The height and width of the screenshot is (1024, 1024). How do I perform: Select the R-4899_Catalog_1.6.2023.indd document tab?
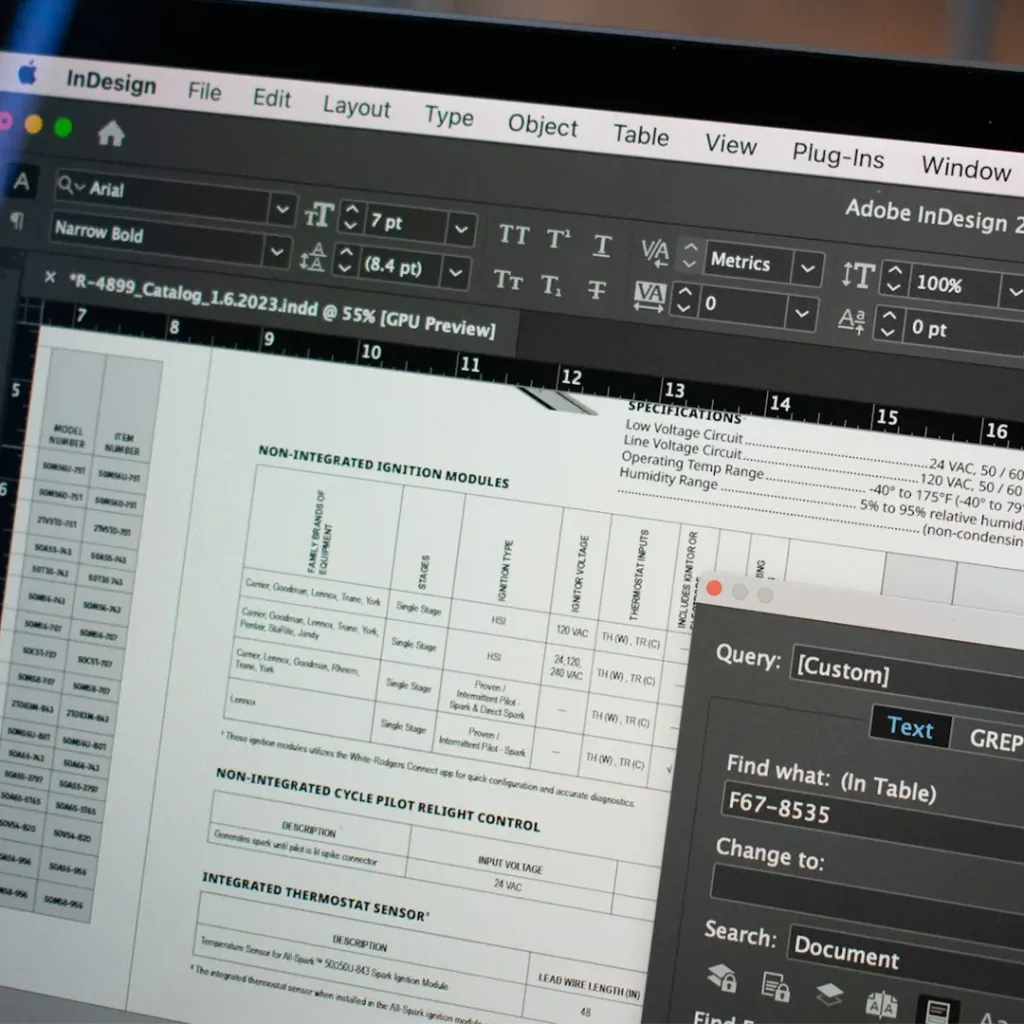(x=281, y=306)
